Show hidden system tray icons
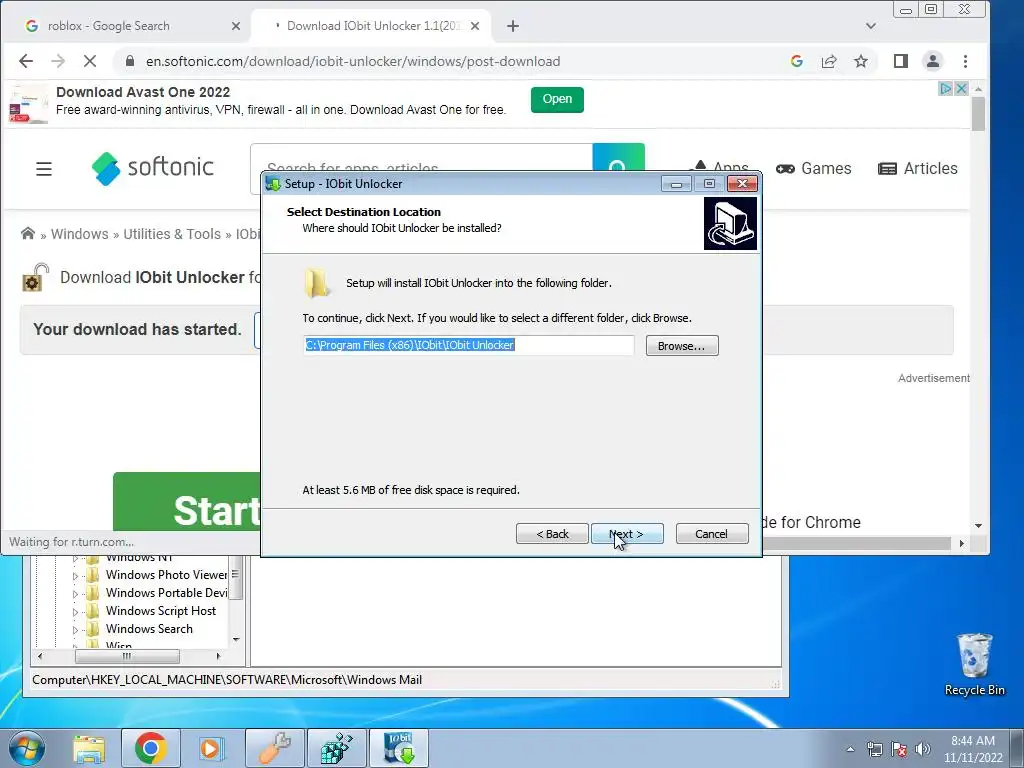1024x768 pixels. 850,749
